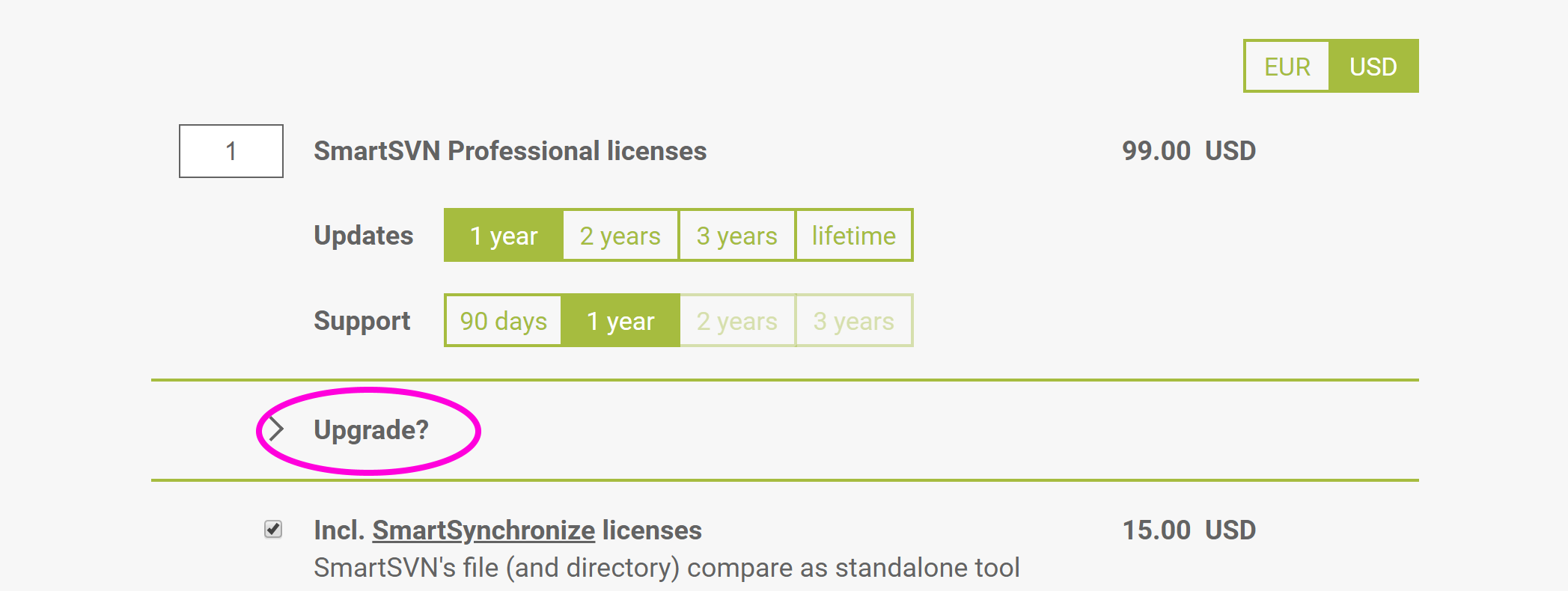
Task: Keep 1 year Updates selected
Action: click(x=502, y=235)
